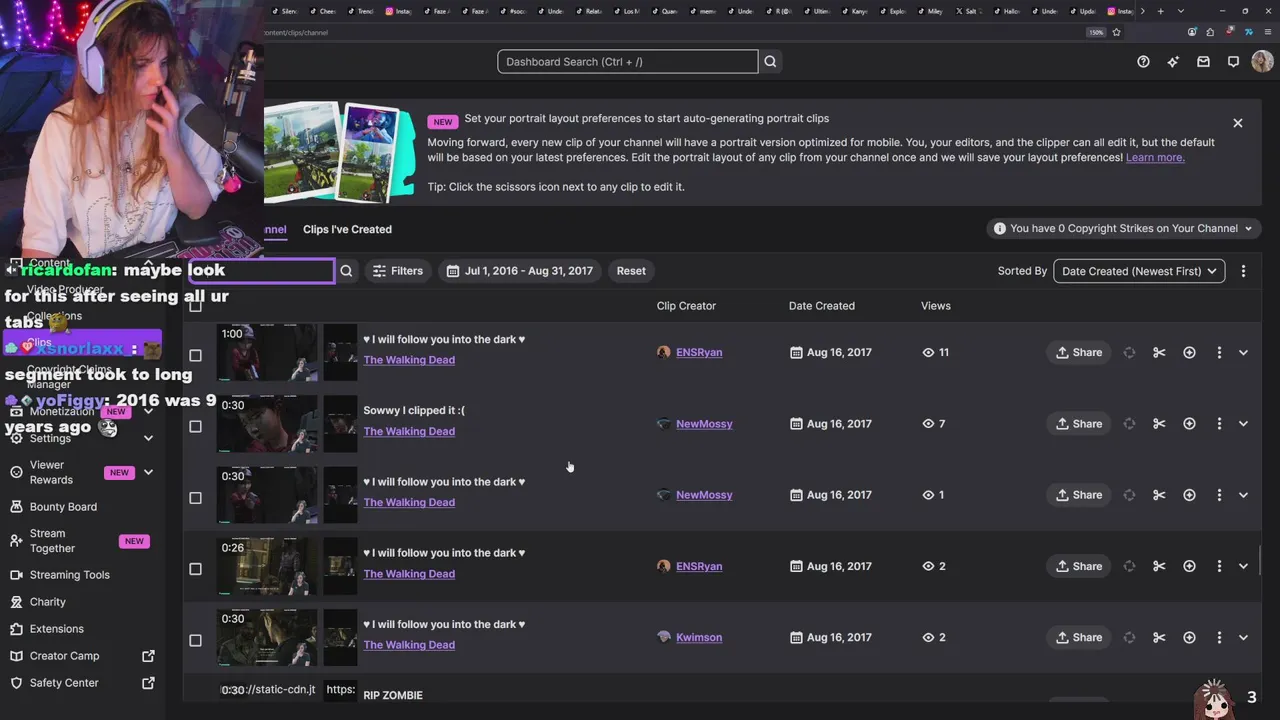Open the sparkle what's new icon
The image size is (1280, 720).
1173,62
